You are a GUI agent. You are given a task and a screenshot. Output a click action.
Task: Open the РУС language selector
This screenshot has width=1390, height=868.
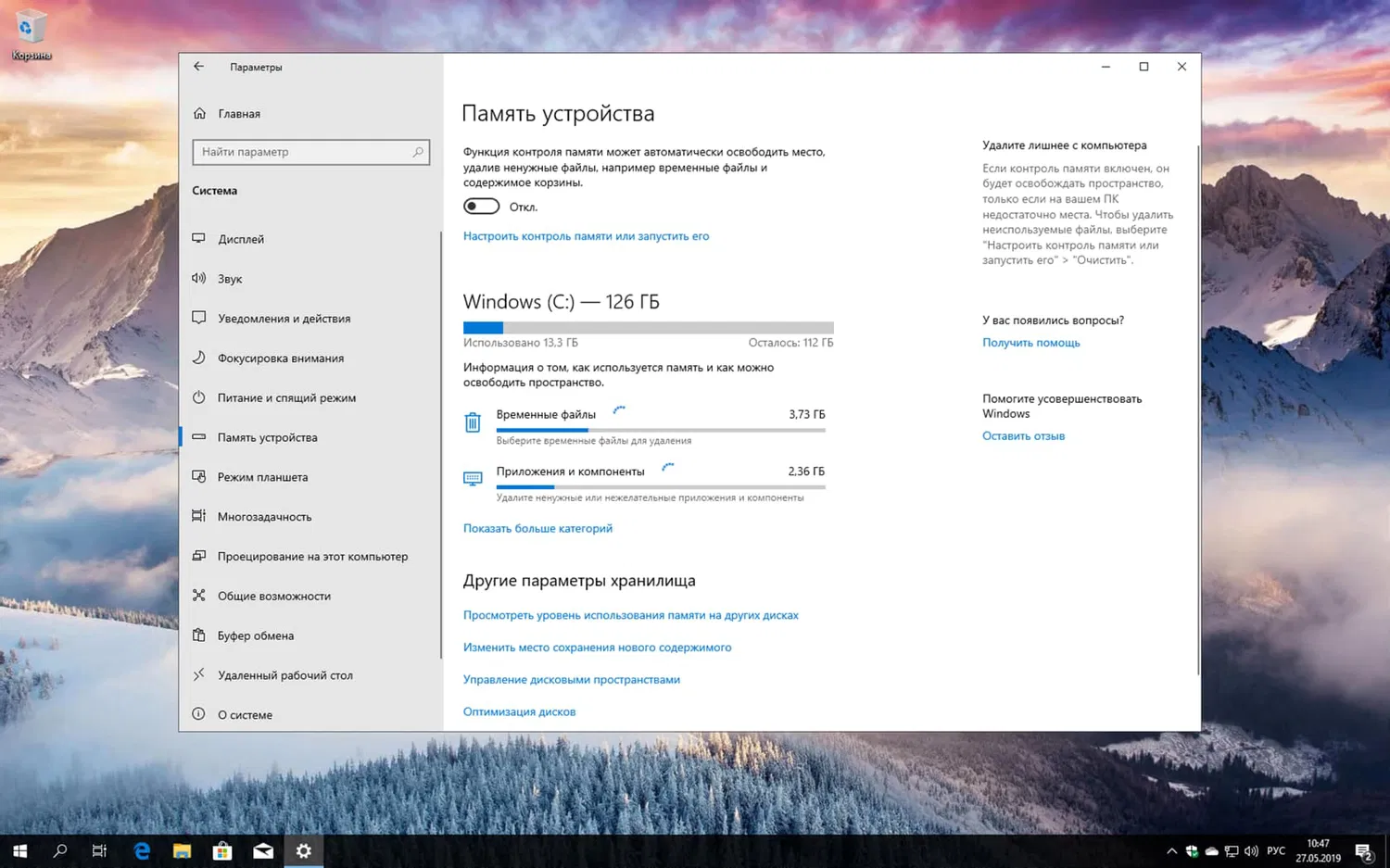pyautogui.click(x=1276, y=849)
